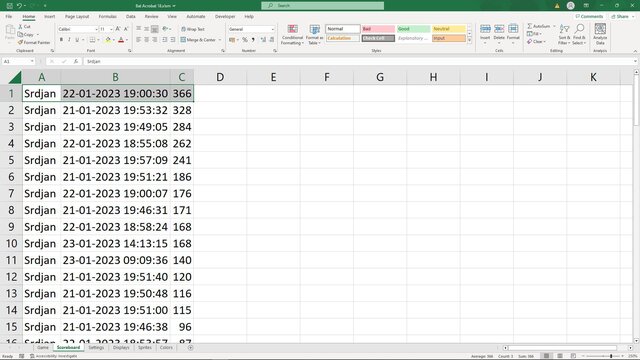
Task: Click the Undo icon in the title bar
Action: pos(19,6)
